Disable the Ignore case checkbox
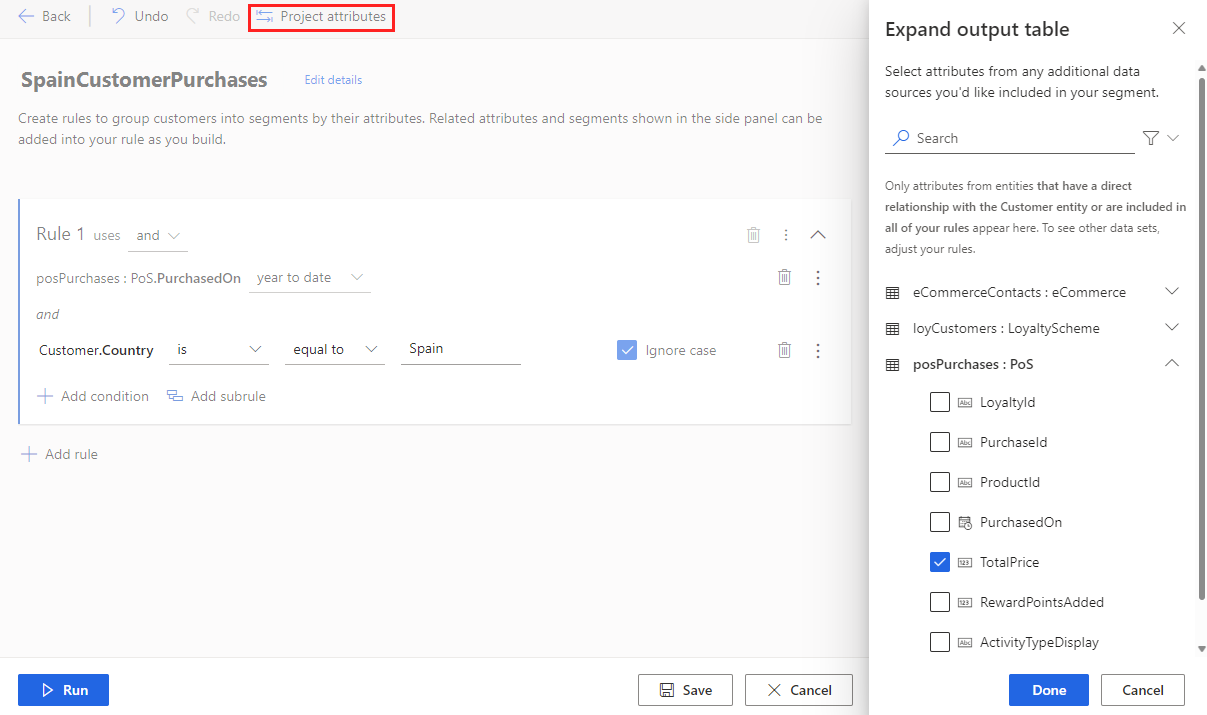 626,350
